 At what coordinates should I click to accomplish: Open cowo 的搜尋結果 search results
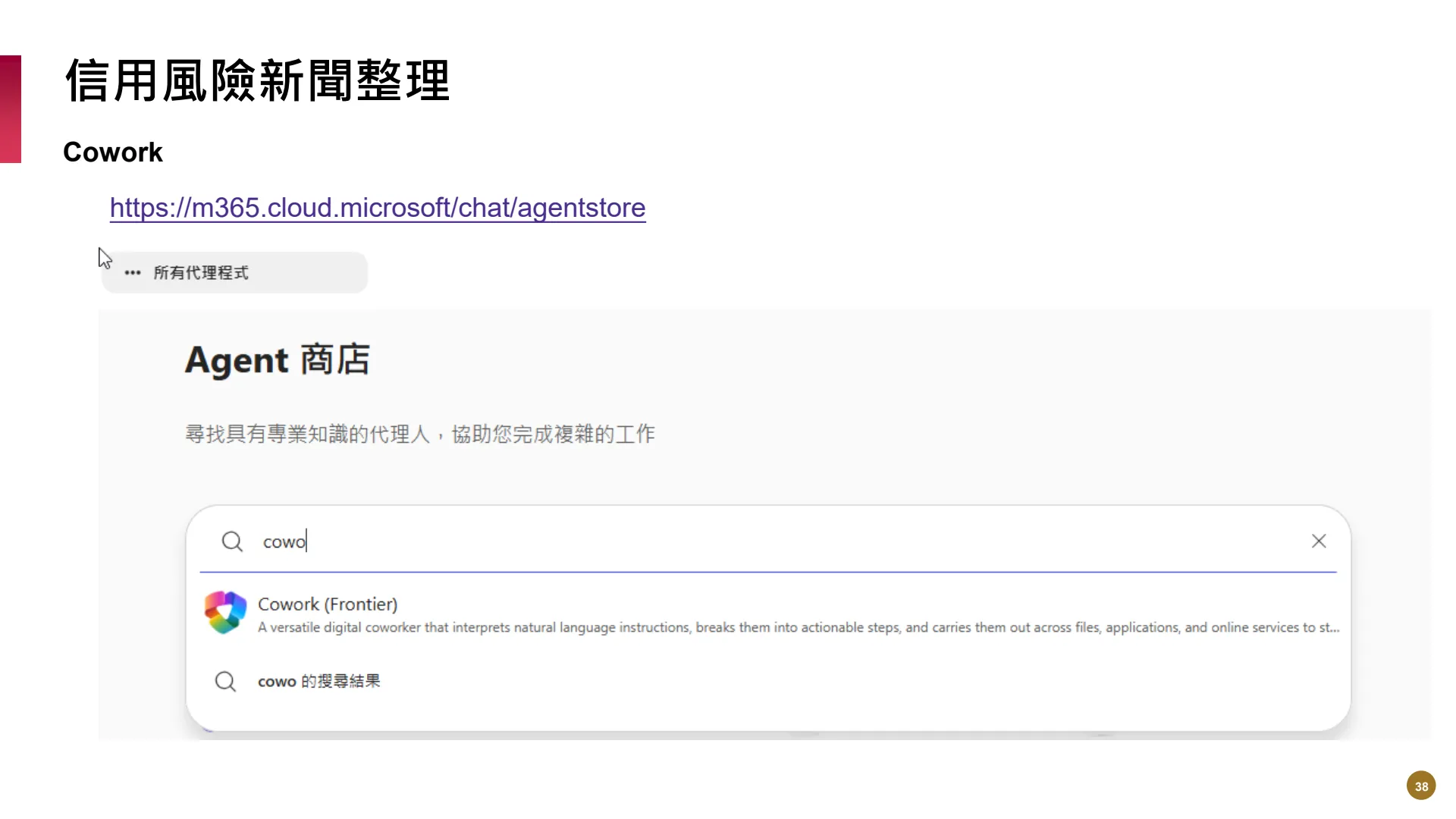[x=319, y=682]
